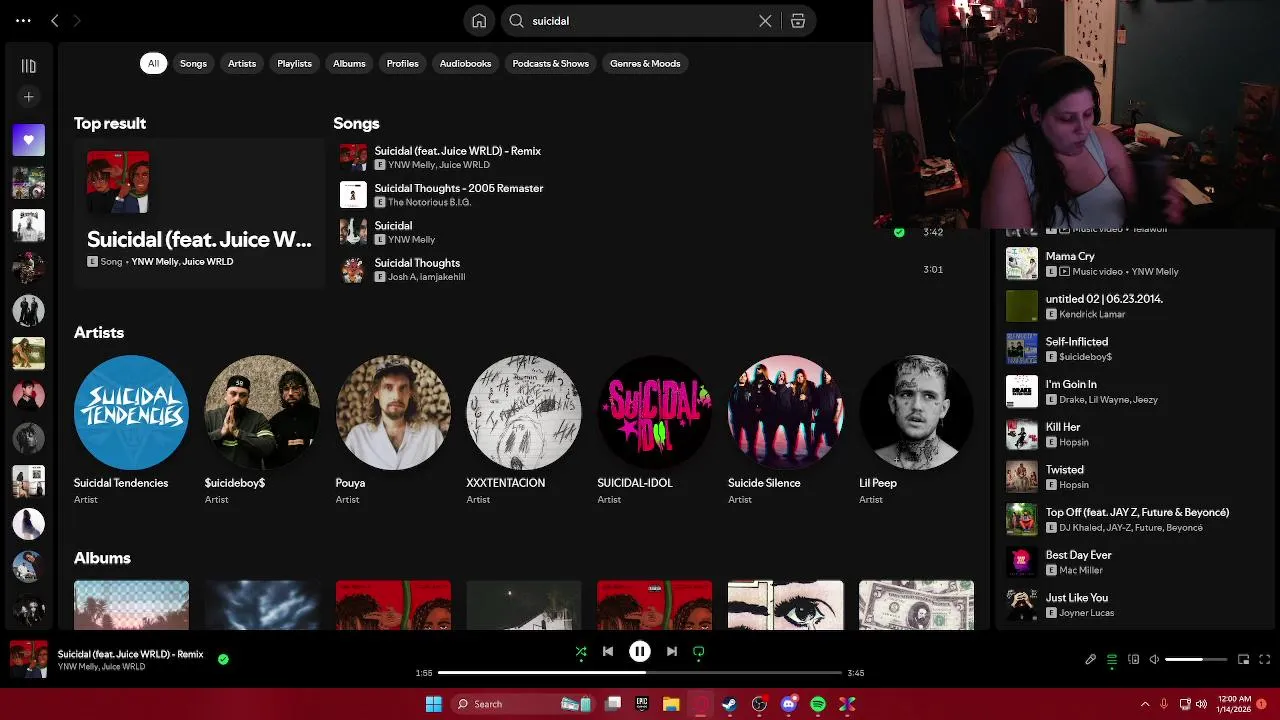Remove now-playing song from Liked Songs checkmark
Viewport: 1280px width, 720px height.
pyautogui.click(x=223, y=659)
